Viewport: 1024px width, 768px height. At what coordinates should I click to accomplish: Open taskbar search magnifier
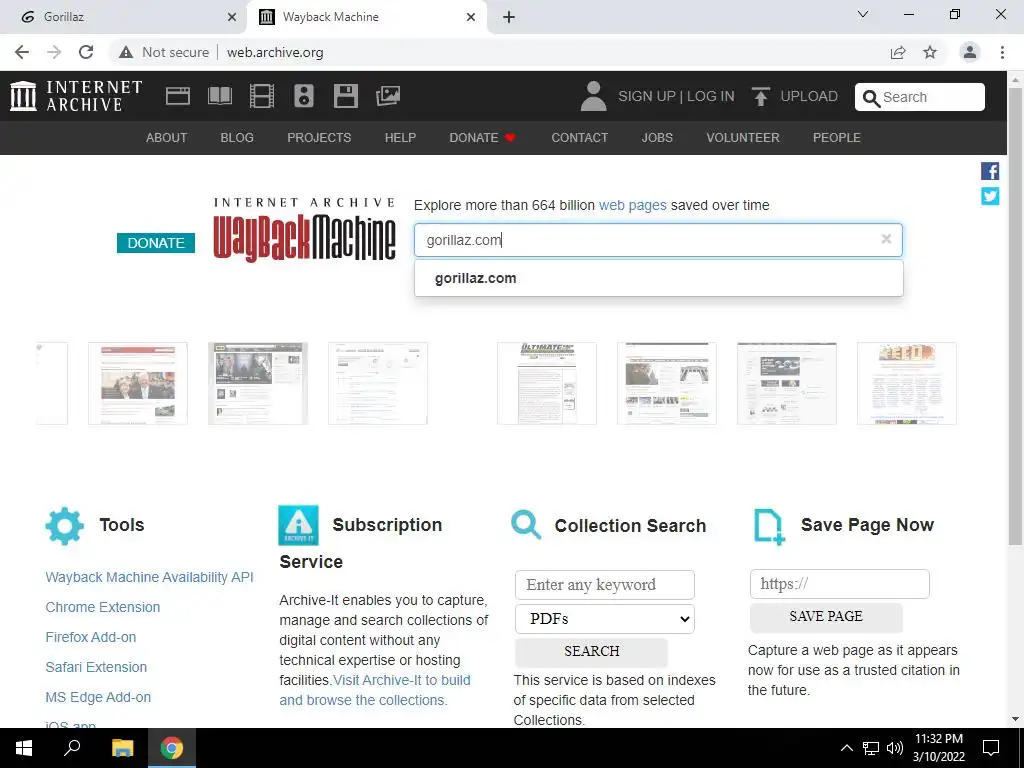coord(72,748)
